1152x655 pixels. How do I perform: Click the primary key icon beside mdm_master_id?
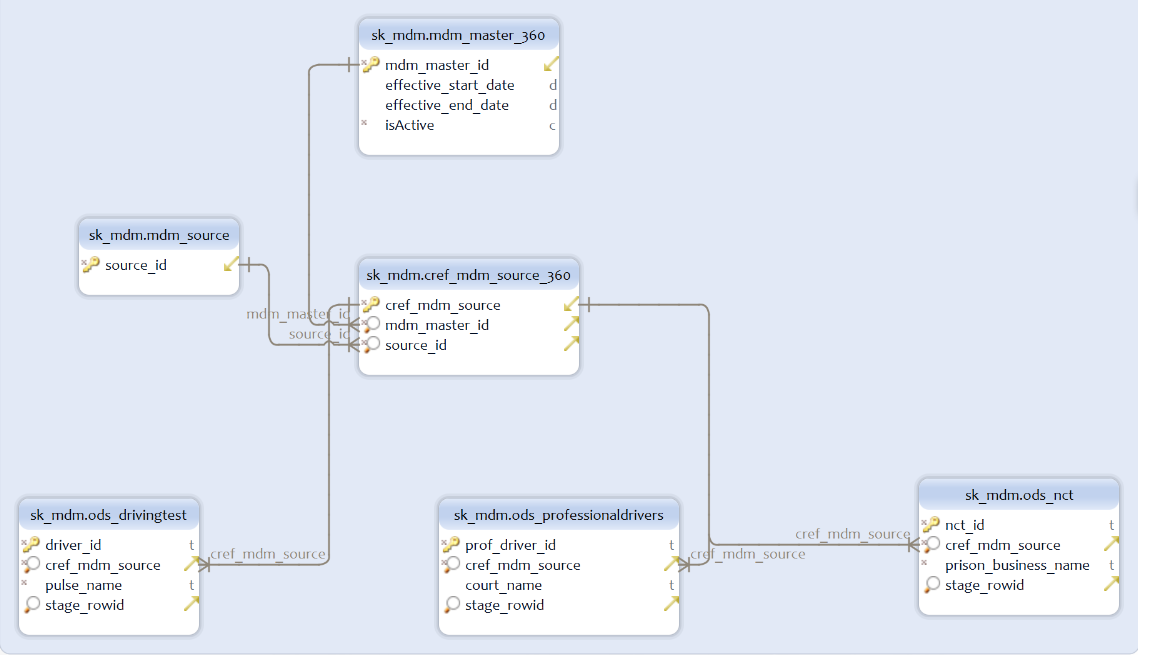click(x=370, y=63)
